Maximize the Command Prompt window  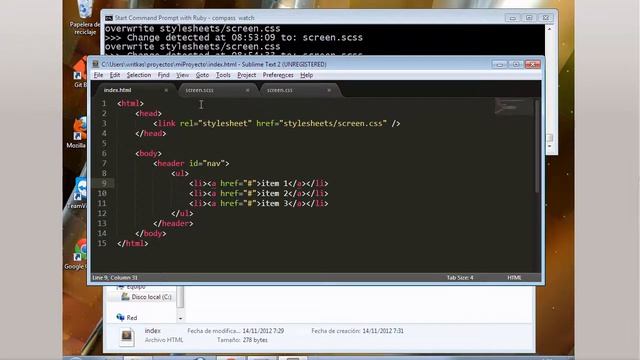pyautogui.click(x=529, y=18)
